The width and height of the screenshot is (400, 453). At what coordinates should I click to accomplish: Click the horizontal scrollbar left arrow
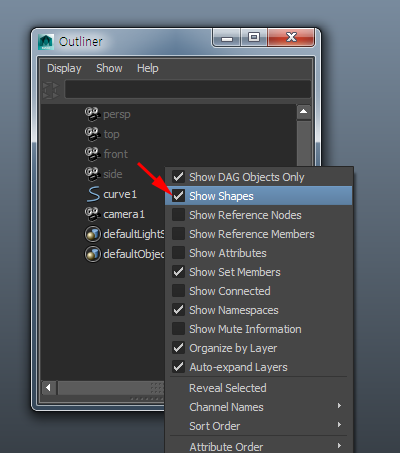pos(49,388)
